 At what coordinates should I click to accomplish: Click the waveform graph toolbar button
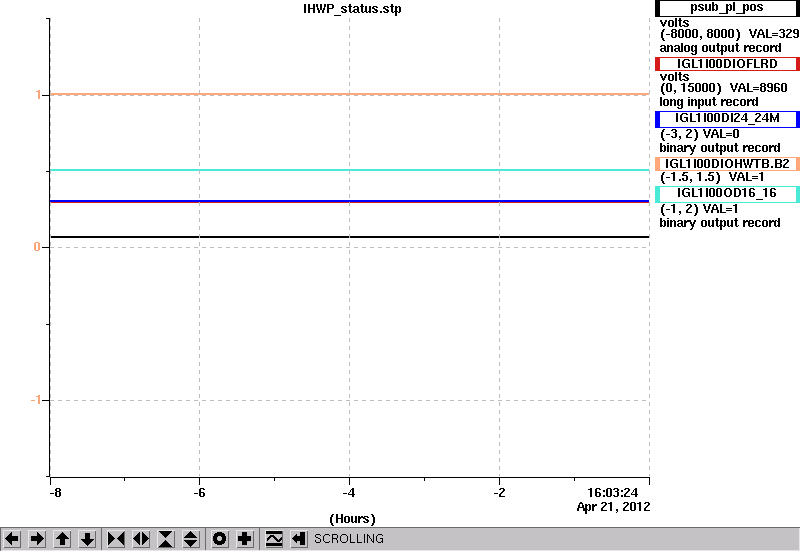pyautogui.click(x=274, y=539)
